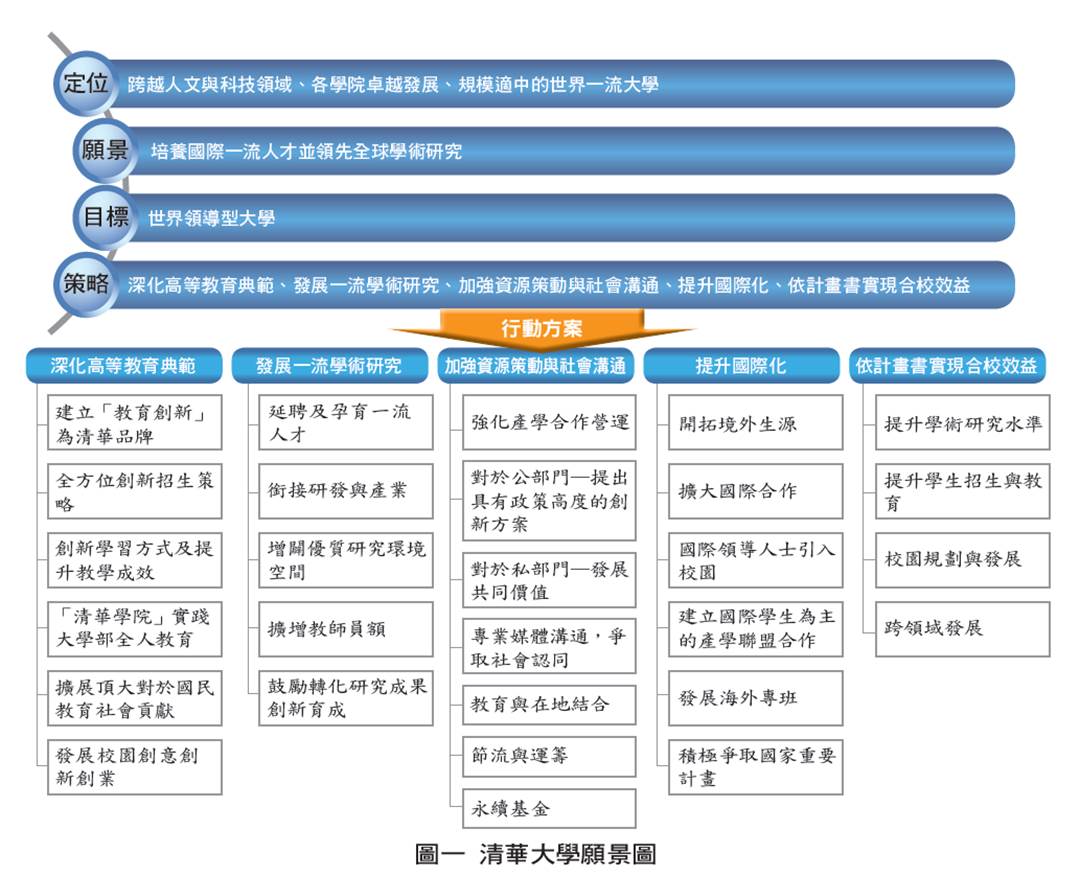Viewport: 1080px width, 876px height.
Task: Click the 國際領導人士引入校園 box
Action: click(x=756, y=560)
